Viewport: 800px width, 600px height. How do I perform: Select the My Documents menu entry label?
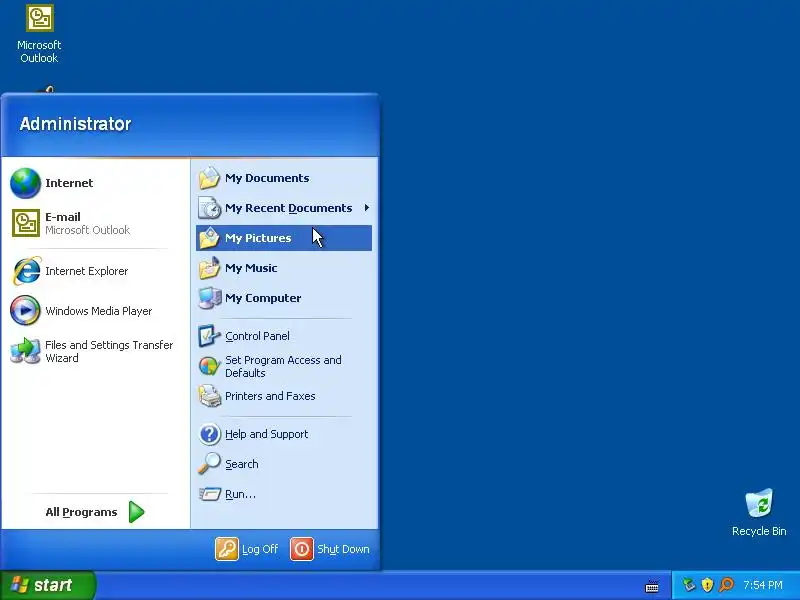click(267, 178)
